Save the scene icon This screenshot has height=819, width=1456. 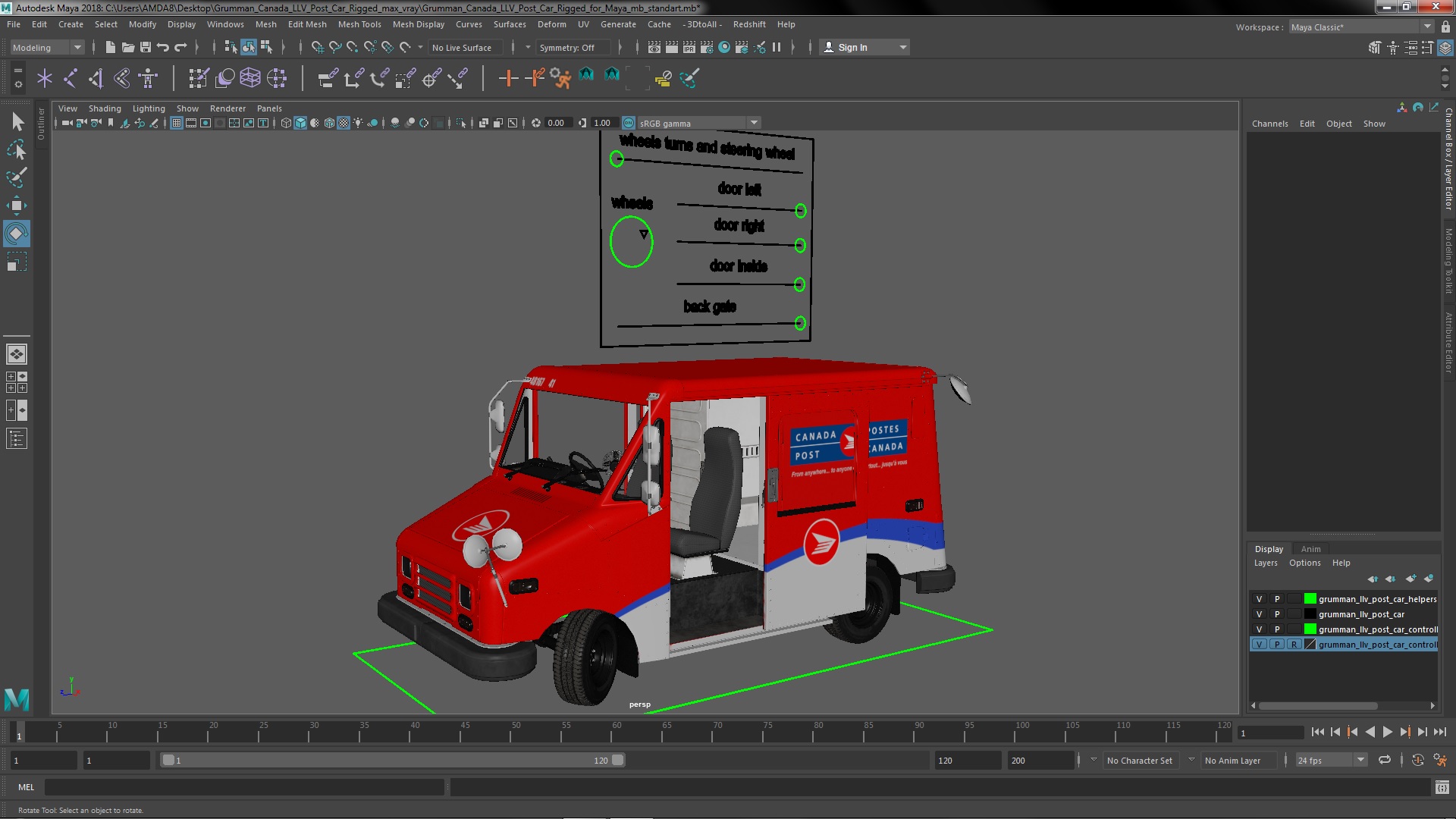click(x=146, y=47)
